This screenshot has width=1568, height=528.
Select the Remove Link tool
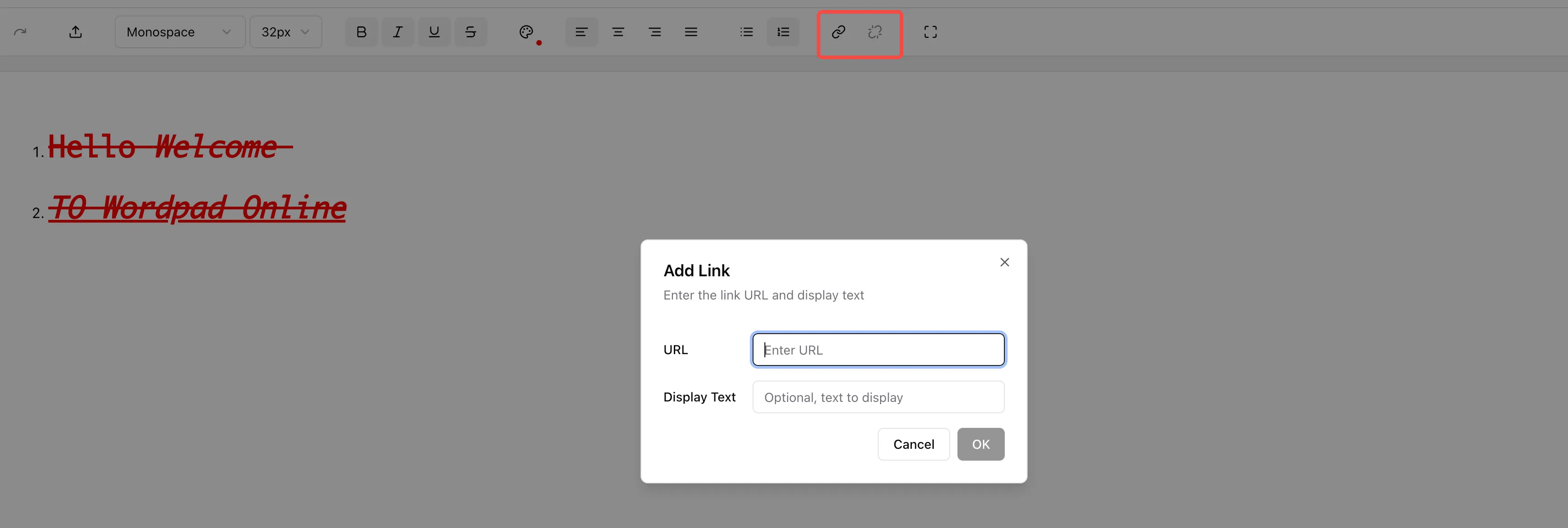tap(875, 31)
